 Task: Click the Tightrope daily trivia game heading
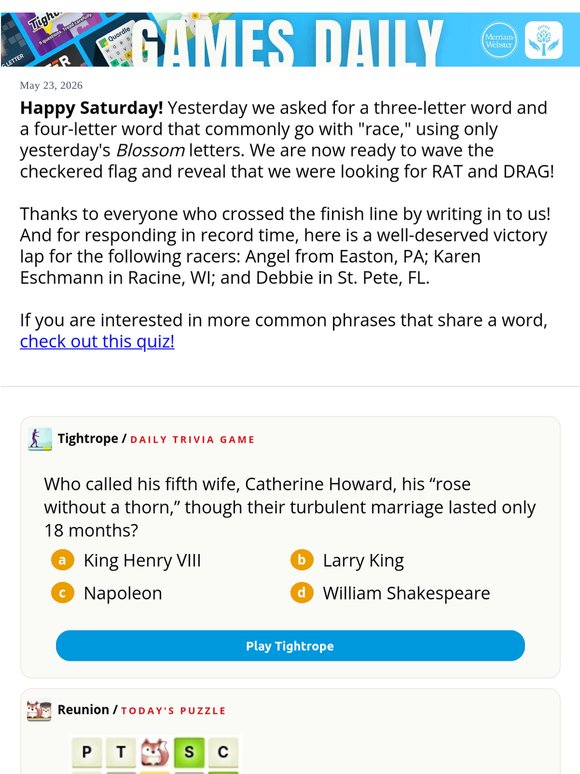(156, 439)
